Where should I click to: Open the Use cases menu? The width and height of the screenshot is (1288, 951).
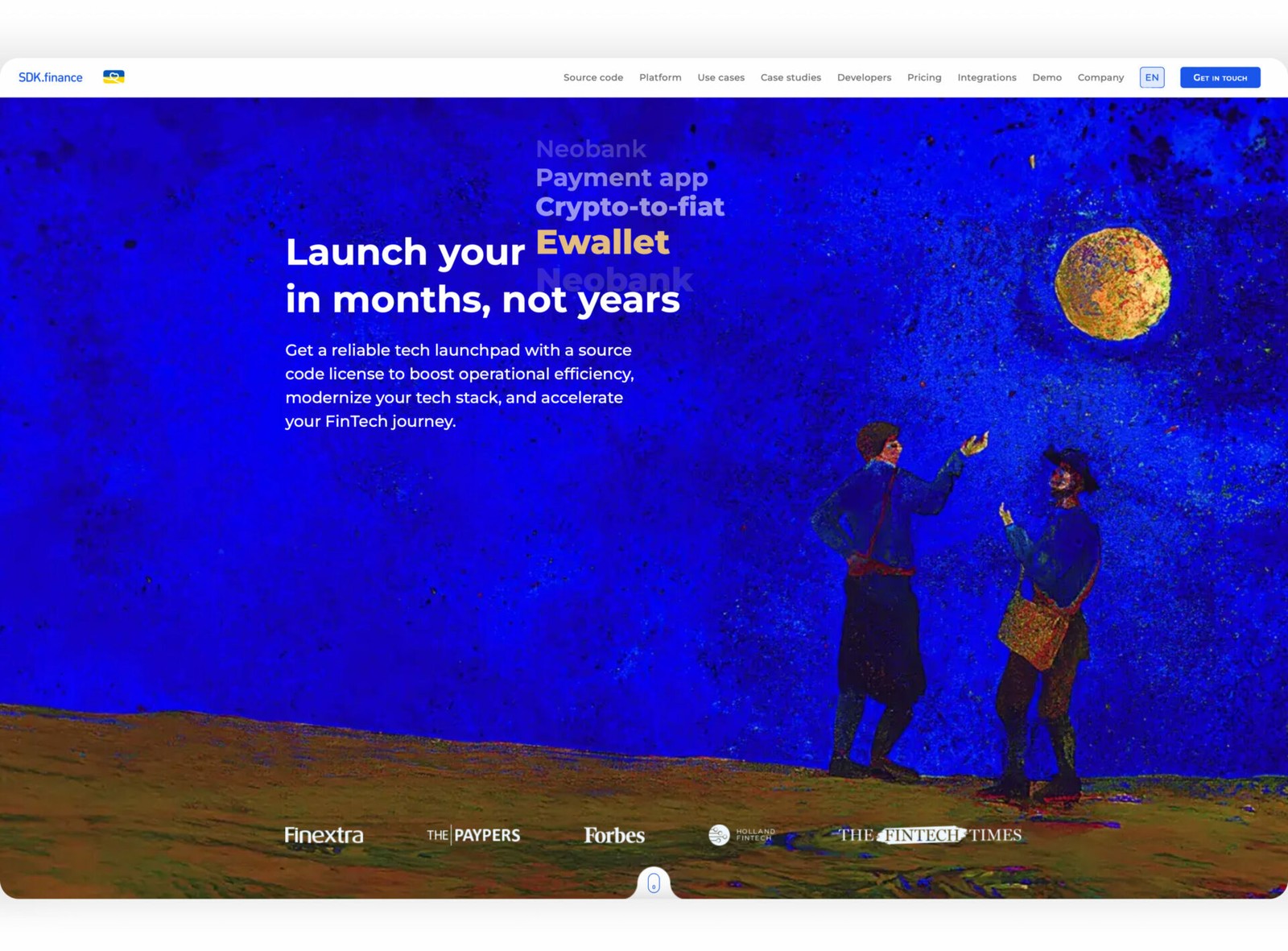[720, 77]
